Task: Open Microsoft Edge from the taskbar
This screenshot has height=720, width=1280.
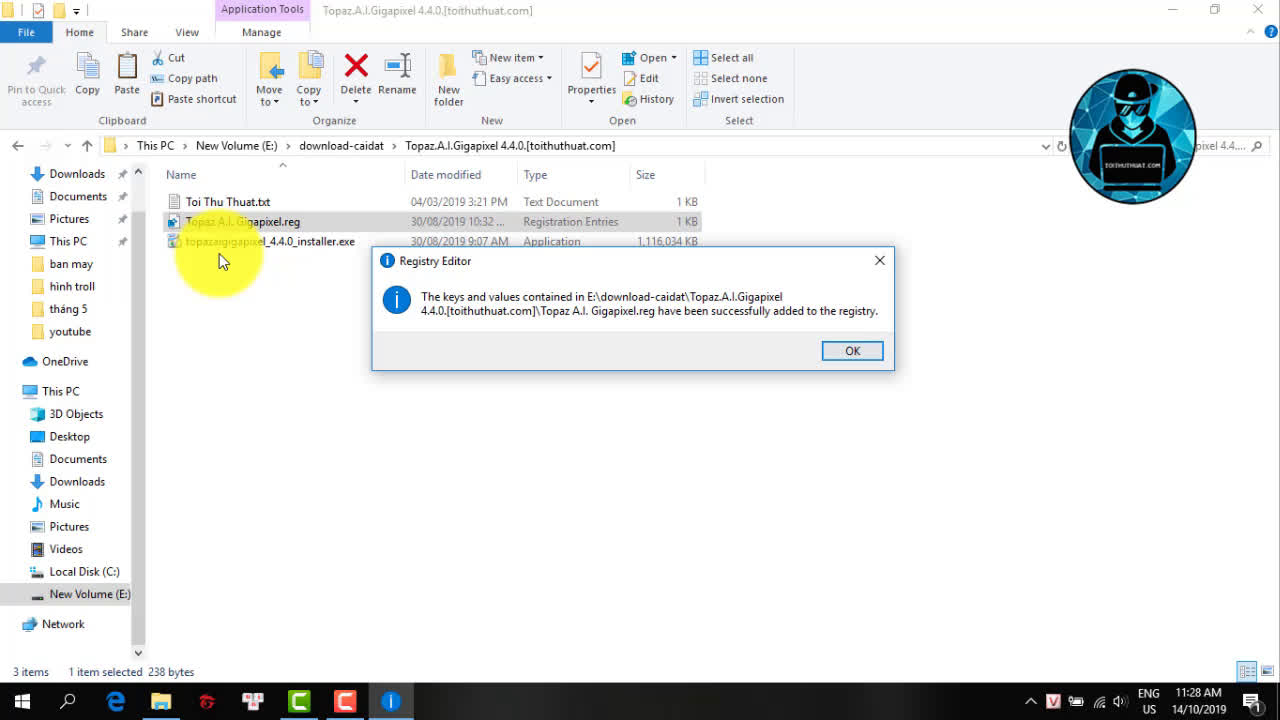Action: [116, 702]
